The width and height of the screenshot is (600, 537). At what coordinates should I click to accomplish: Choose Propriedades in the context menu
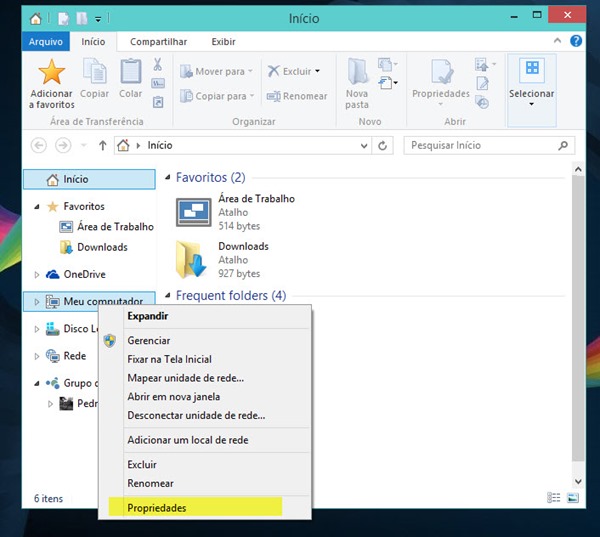pos(205,508)
